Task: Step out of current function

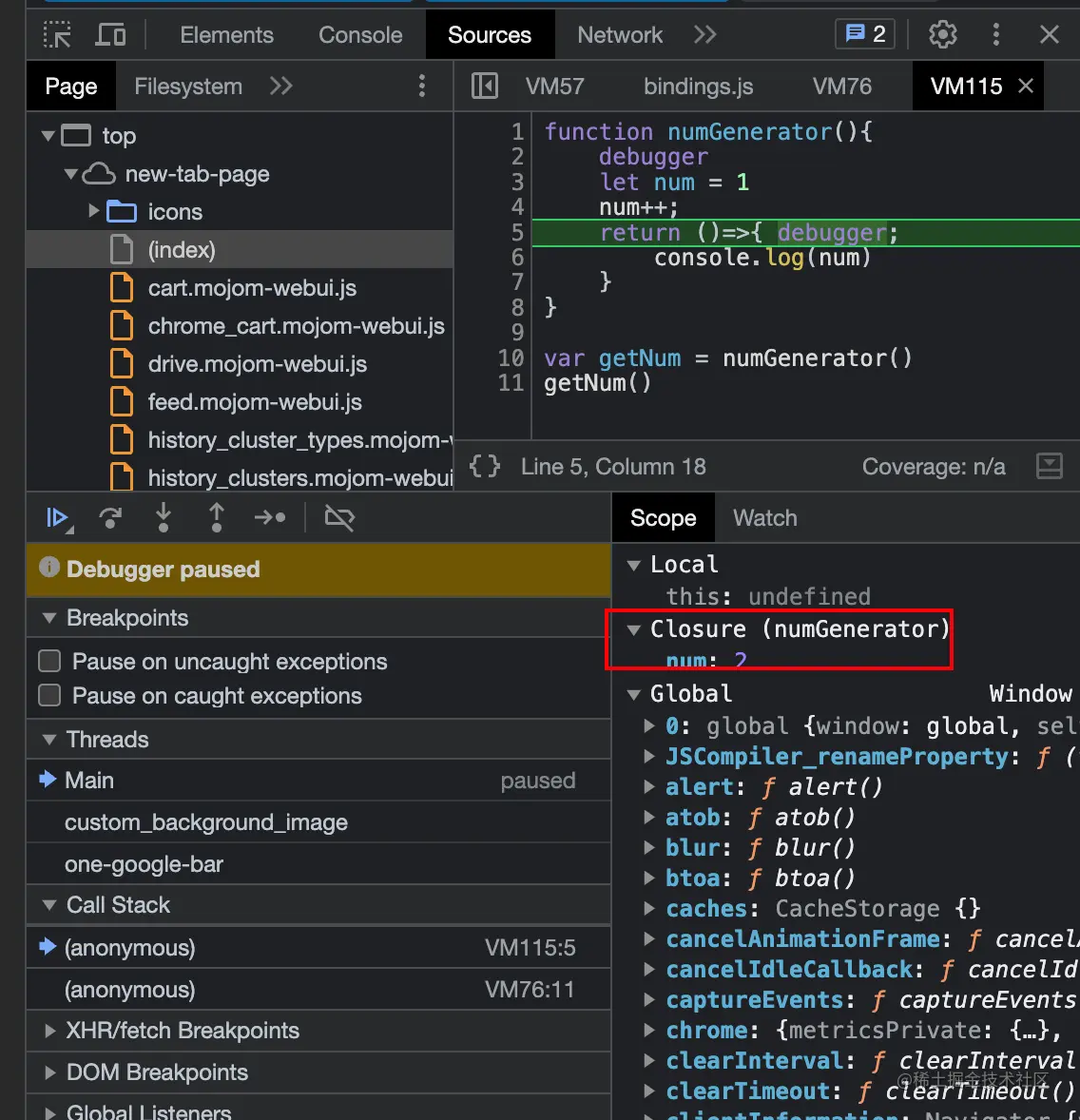Action: (217, 518)
